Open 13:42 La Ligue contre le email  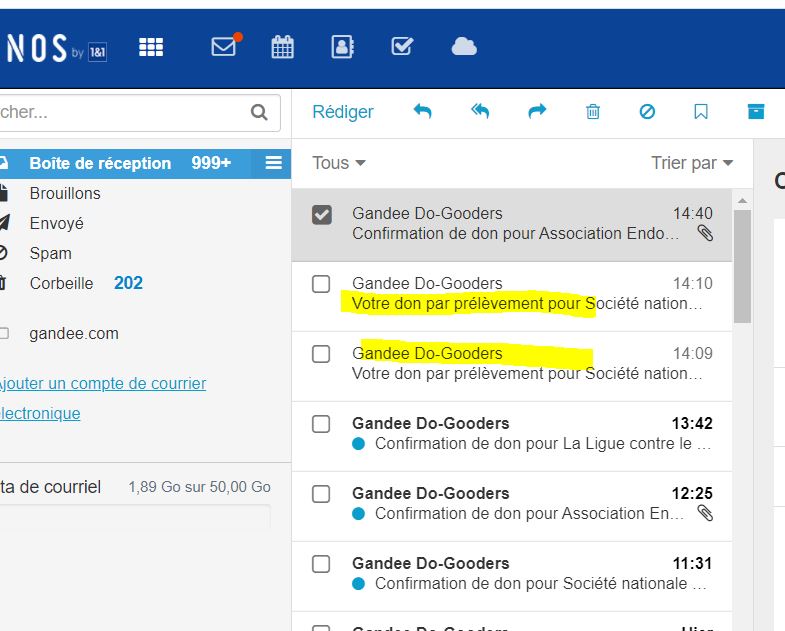coord(512,436)
